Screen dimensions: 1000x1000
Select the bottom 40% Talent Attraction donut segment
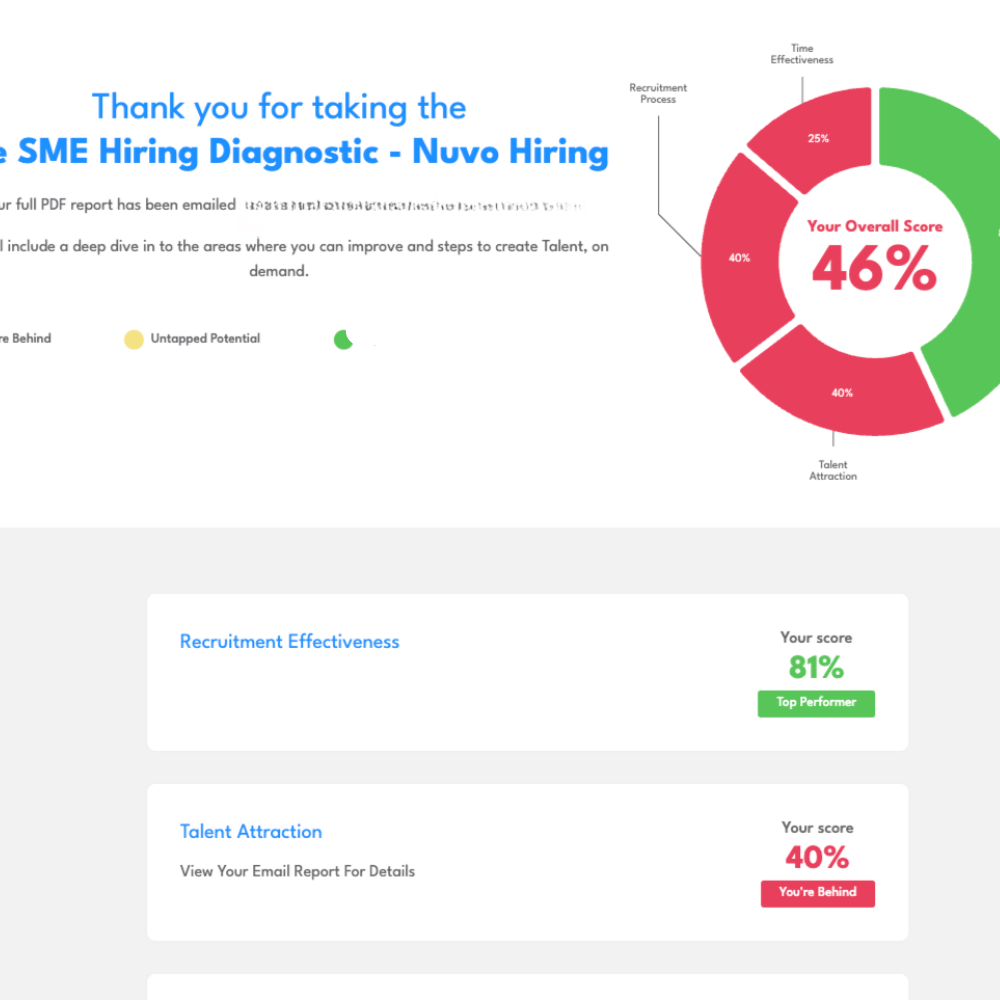tap(842, 393)
